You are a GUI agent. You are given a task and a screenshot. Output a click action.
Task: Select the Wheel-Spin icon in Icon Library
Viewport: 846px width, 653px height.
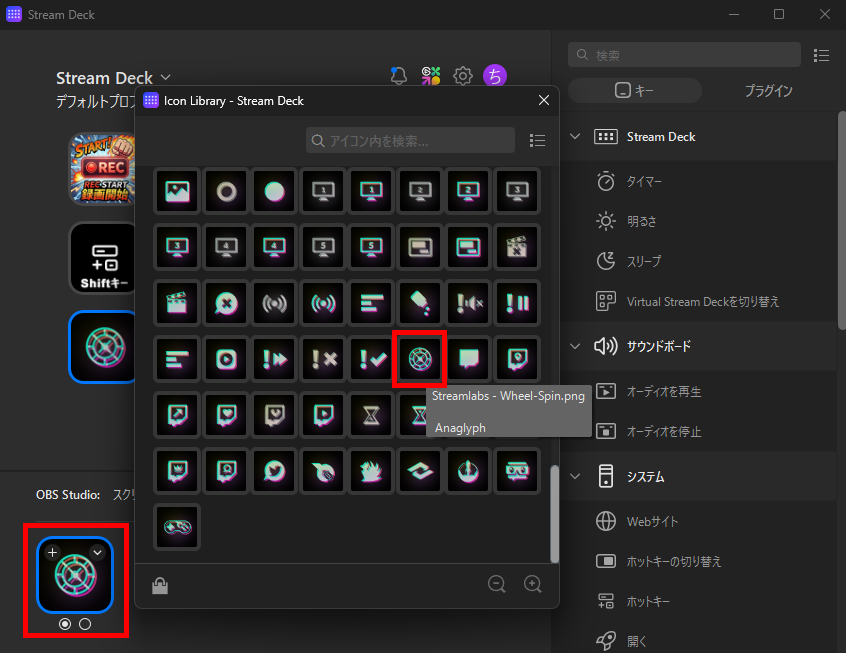420,359
